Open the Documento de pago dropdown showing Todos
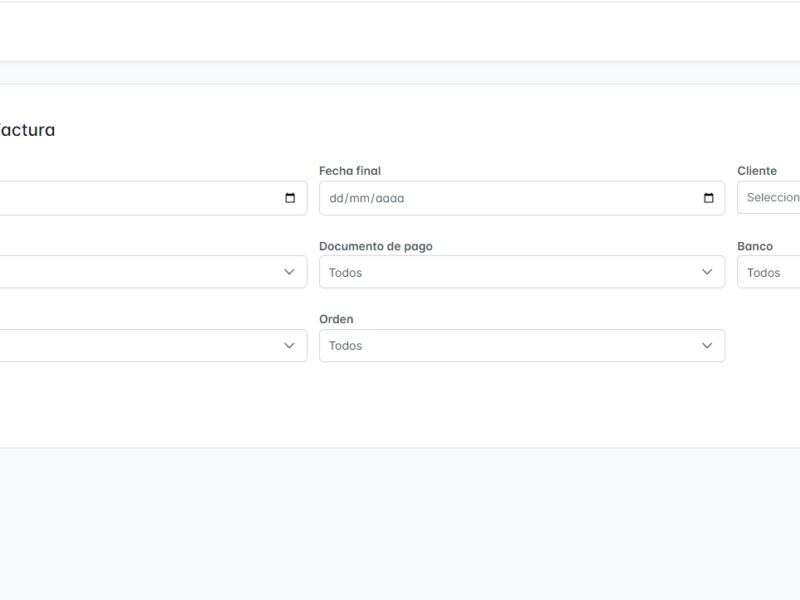The image size is (800, 600). coord(520,272)
